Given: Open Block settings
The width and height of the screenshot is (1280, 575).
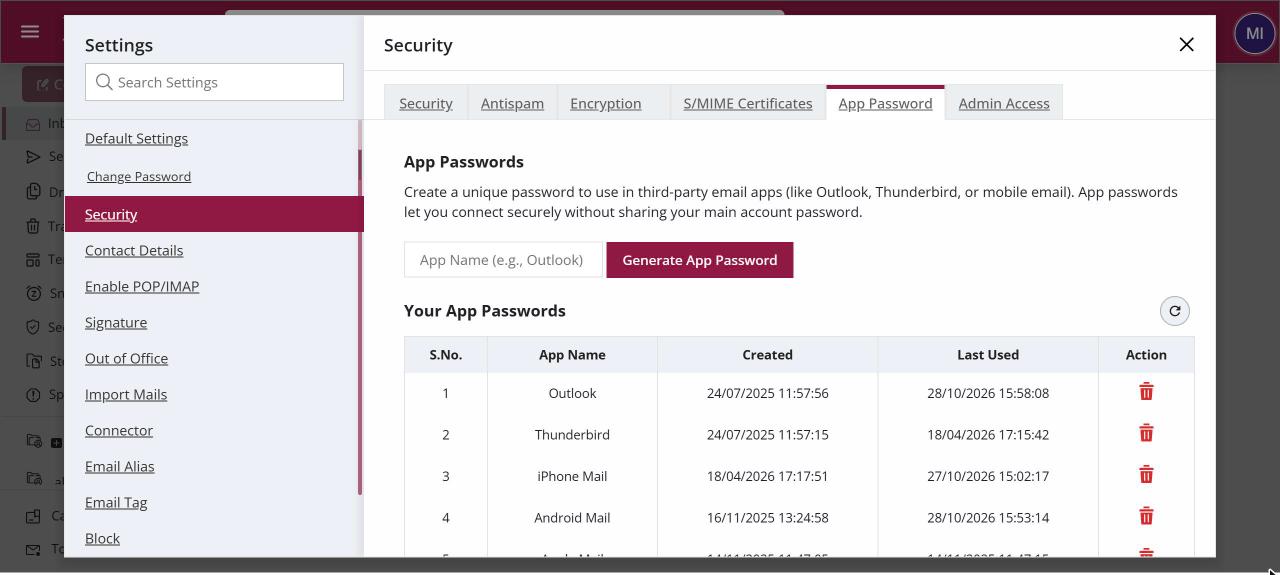Looking at the screenshot, I should coord(102,538).
